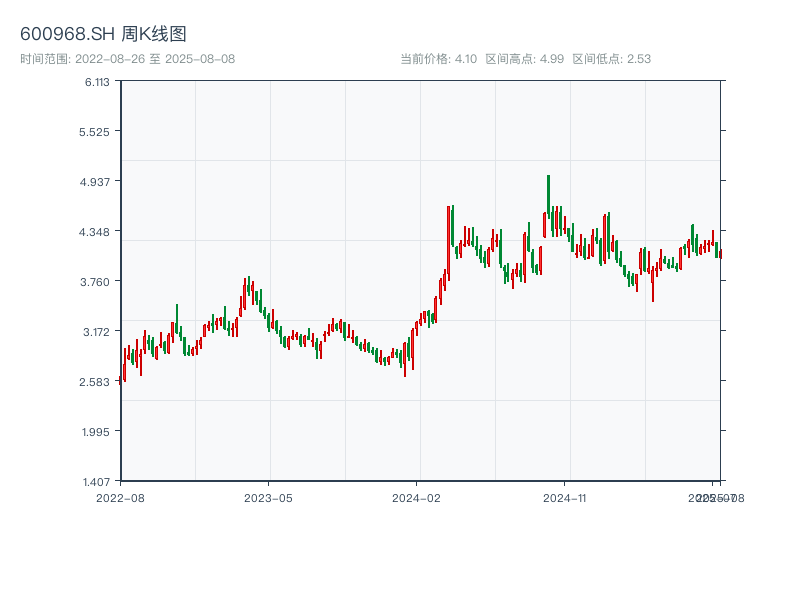Select the 2024-02 x-axis date marker
Viewport: 800px width, 600px height.
pos(416,497)
